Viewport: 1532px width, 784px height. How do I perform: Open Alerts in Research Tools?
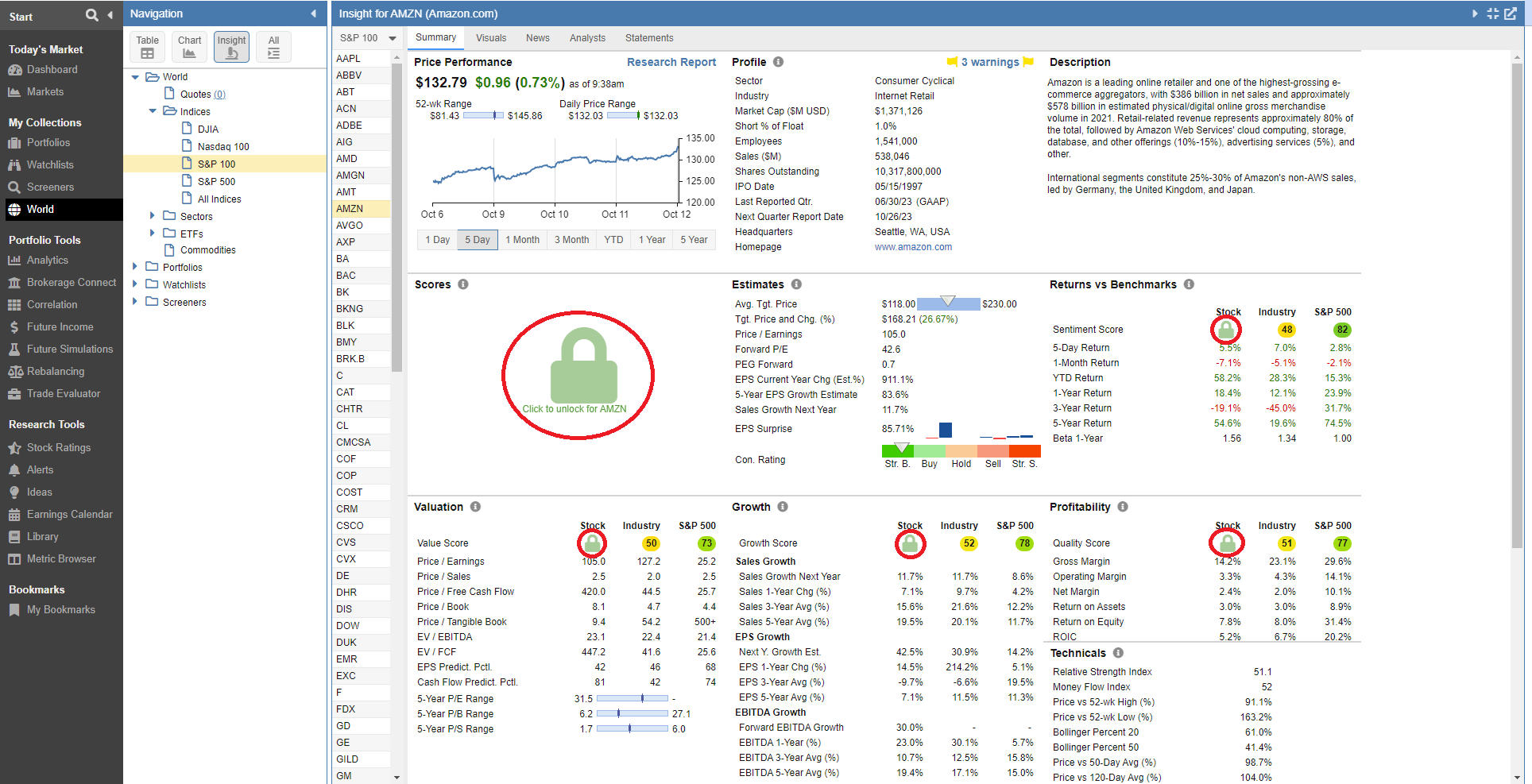pos(40,470)
